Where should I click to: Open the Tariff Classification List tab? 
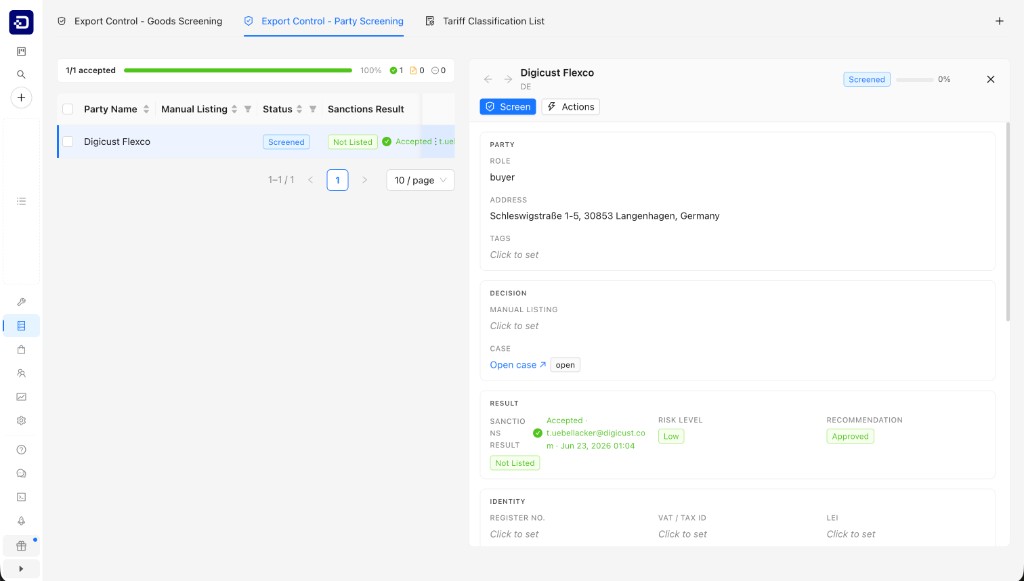pos(485,21)
